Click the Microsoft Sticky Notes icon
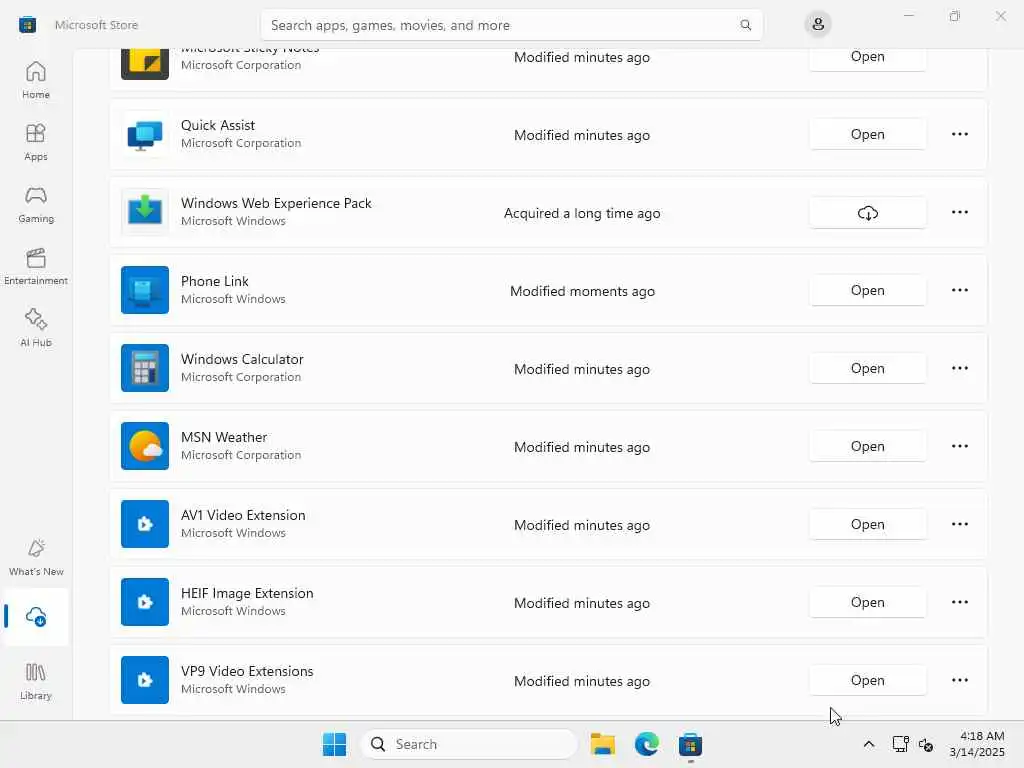Screen dimensions: 1024x768 point(145,64)
